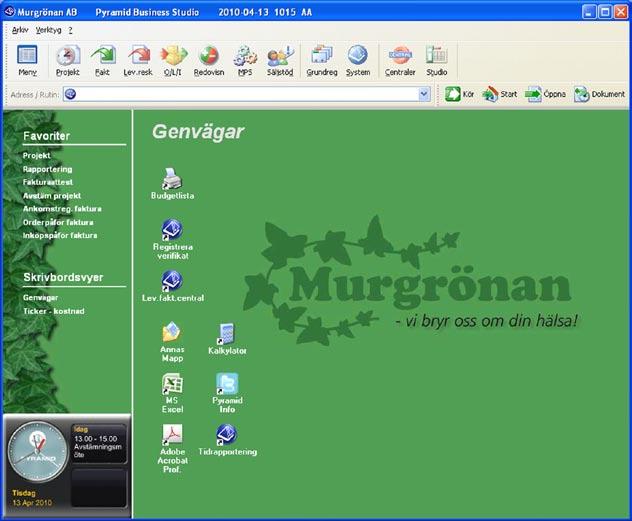Launch the Tidrapportering shortcut
The height and width of the screenshot is (521, 632).
pos(227,440)
